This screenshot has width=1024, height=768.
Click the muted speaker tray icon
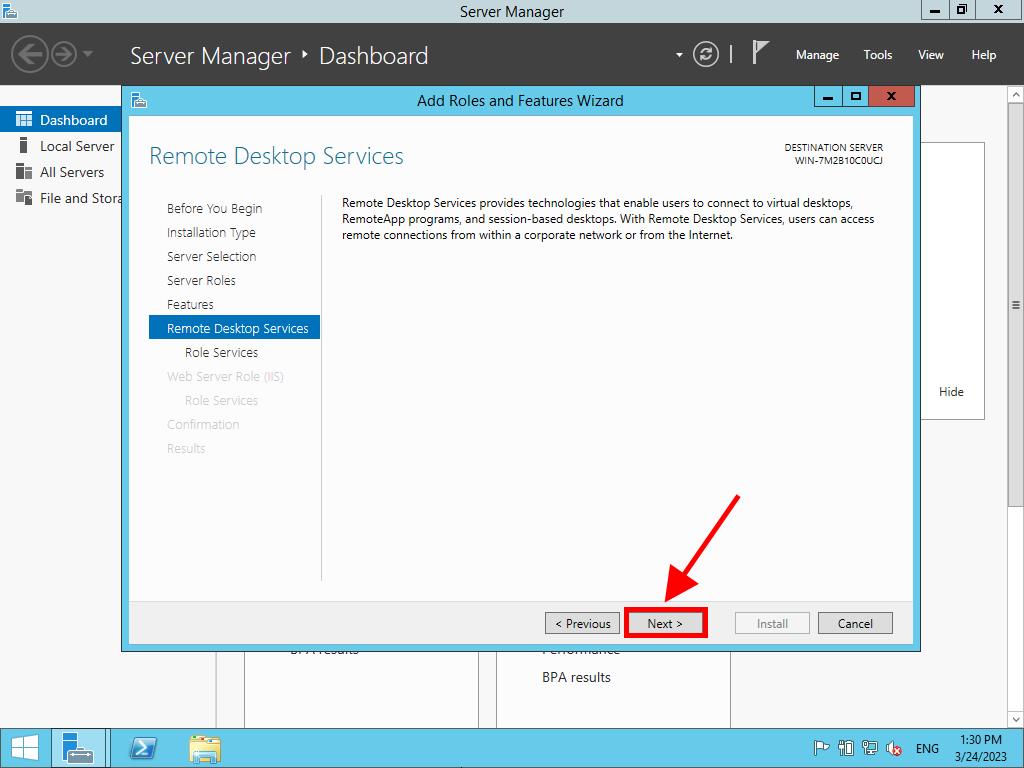[893, 749]
